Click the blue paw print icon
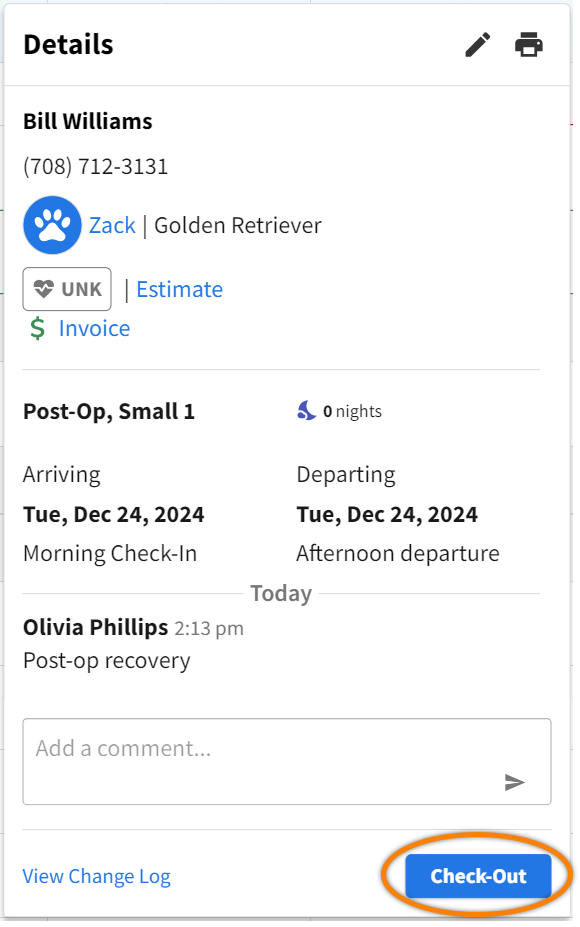The height and width of the screenshot is (927, 580). [52, 225]
